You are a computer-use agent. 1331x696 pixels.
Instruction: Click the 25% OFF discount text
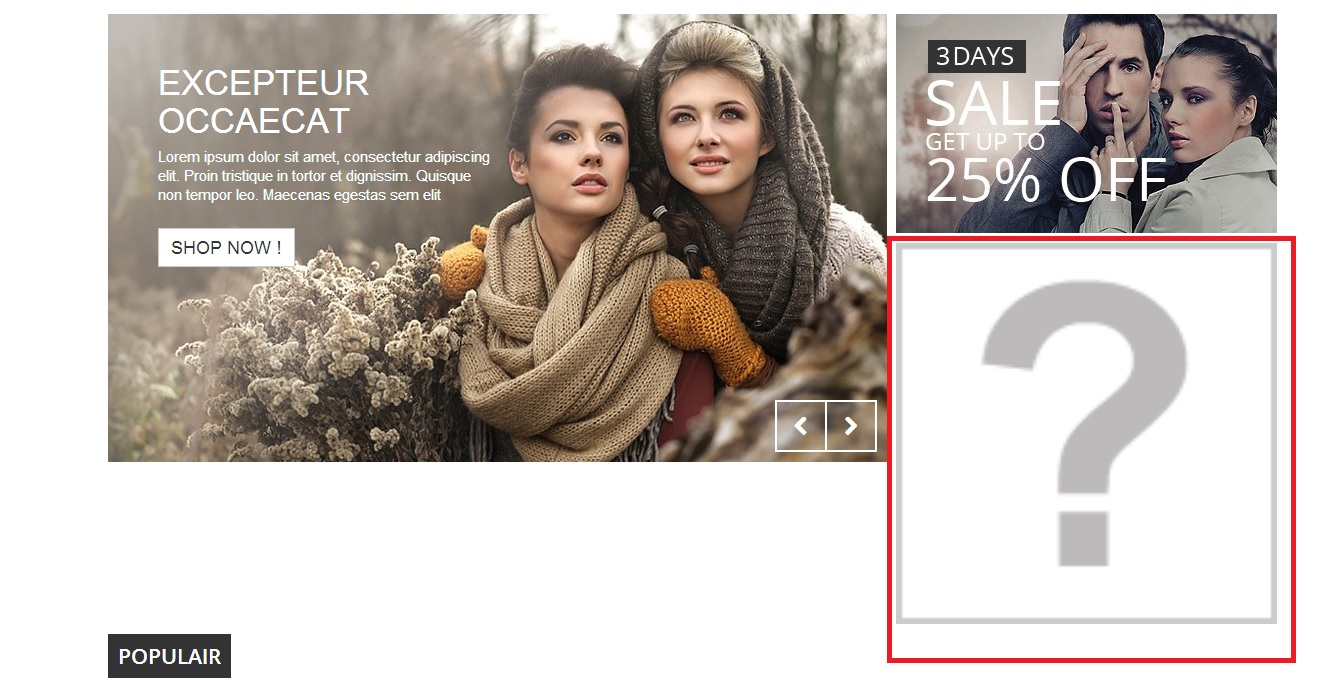1046,181
